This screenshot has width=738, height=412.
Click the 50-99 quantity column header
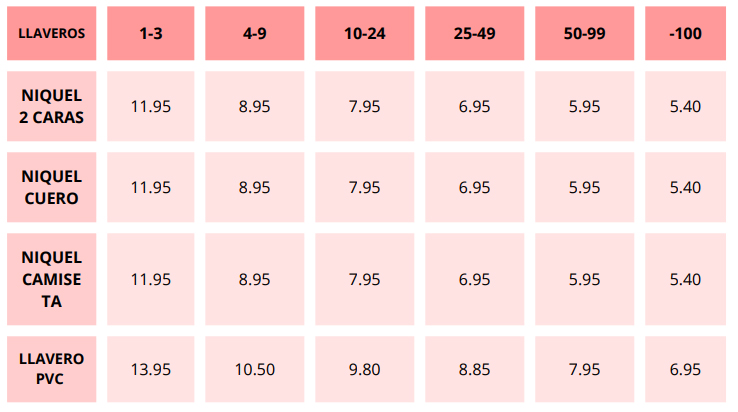[584, 33]
